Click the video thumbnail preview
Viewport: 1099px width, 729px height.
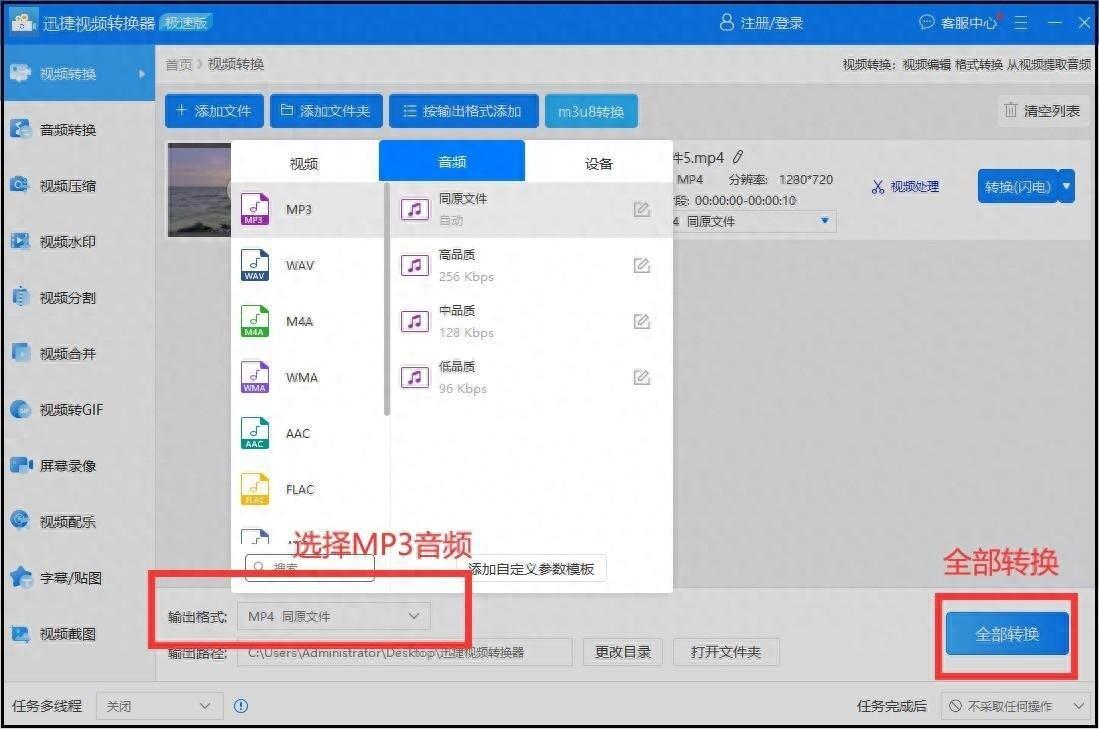click(x=199, y=190)
